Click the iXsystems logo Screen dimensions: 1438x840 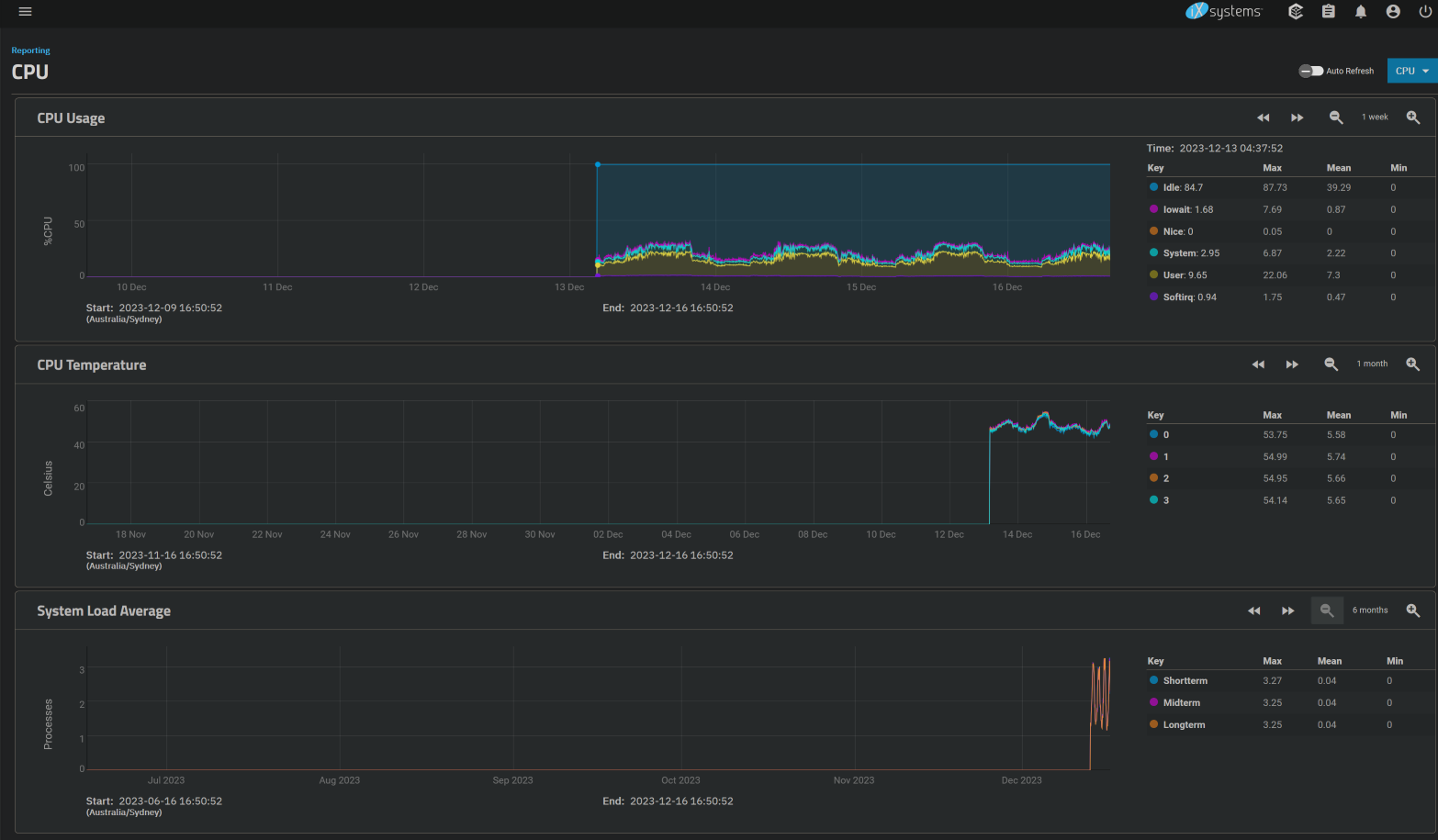pos(1224,12)
